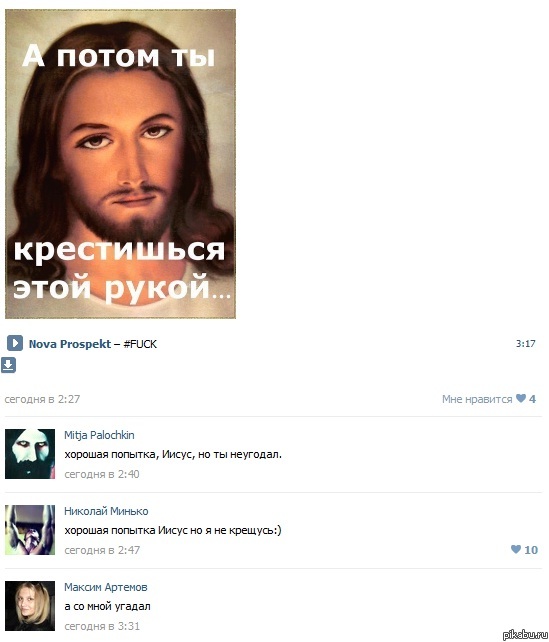Click comment timestamp "сегодня в 2:47"

pos(102,550)
